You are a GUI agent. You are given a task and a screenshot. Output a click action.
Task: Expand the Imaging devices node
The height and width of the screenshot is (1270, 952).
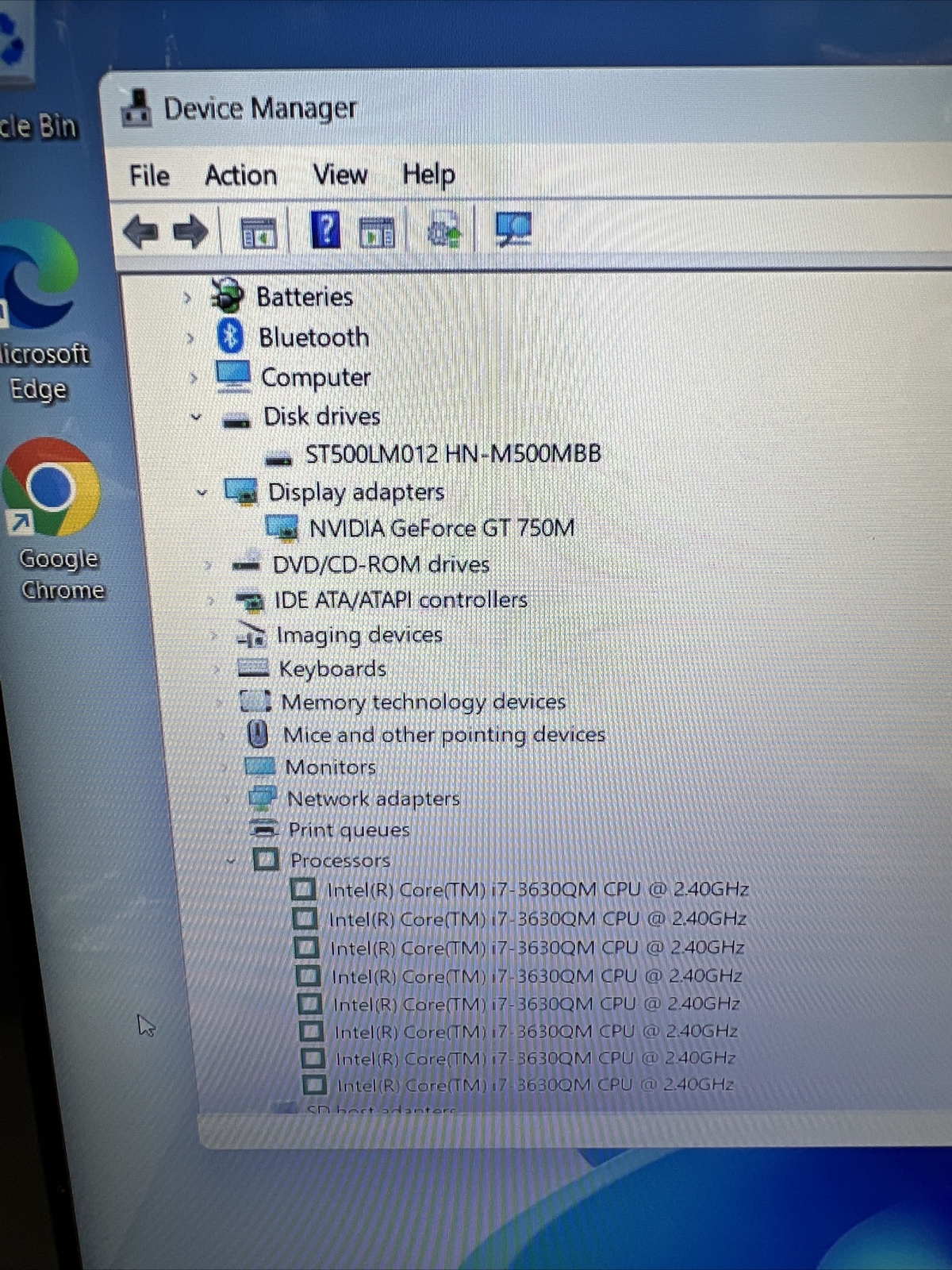click(x=213, y=635)
